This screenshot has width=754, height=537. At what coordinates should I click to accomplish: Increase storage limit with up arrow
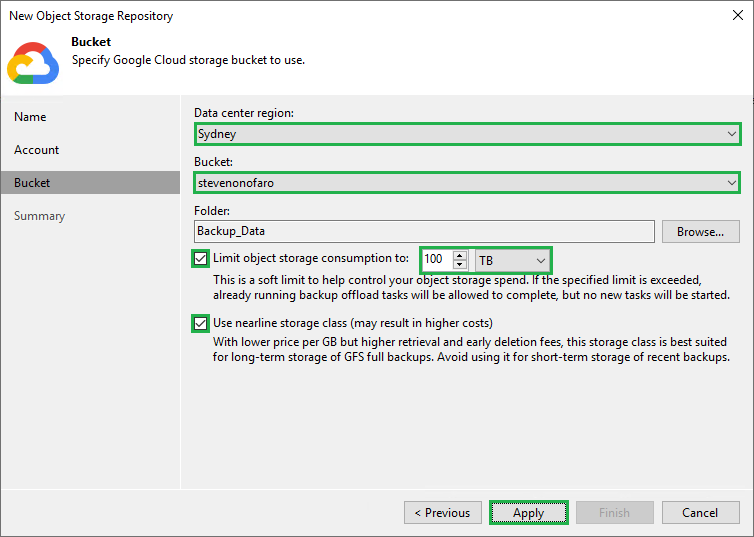(460, 255)
